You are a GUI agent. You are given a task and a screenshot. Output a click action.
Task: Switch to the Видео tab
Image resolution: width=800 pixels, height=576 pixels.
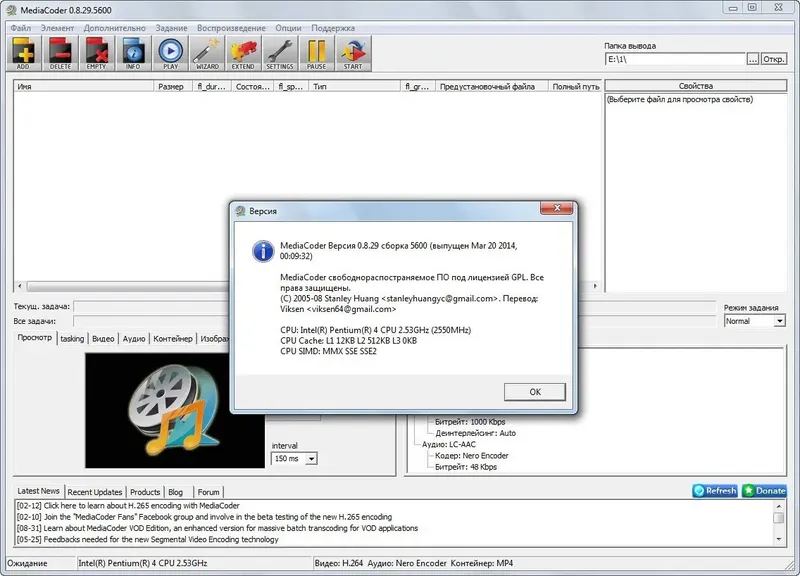point(103,338)
